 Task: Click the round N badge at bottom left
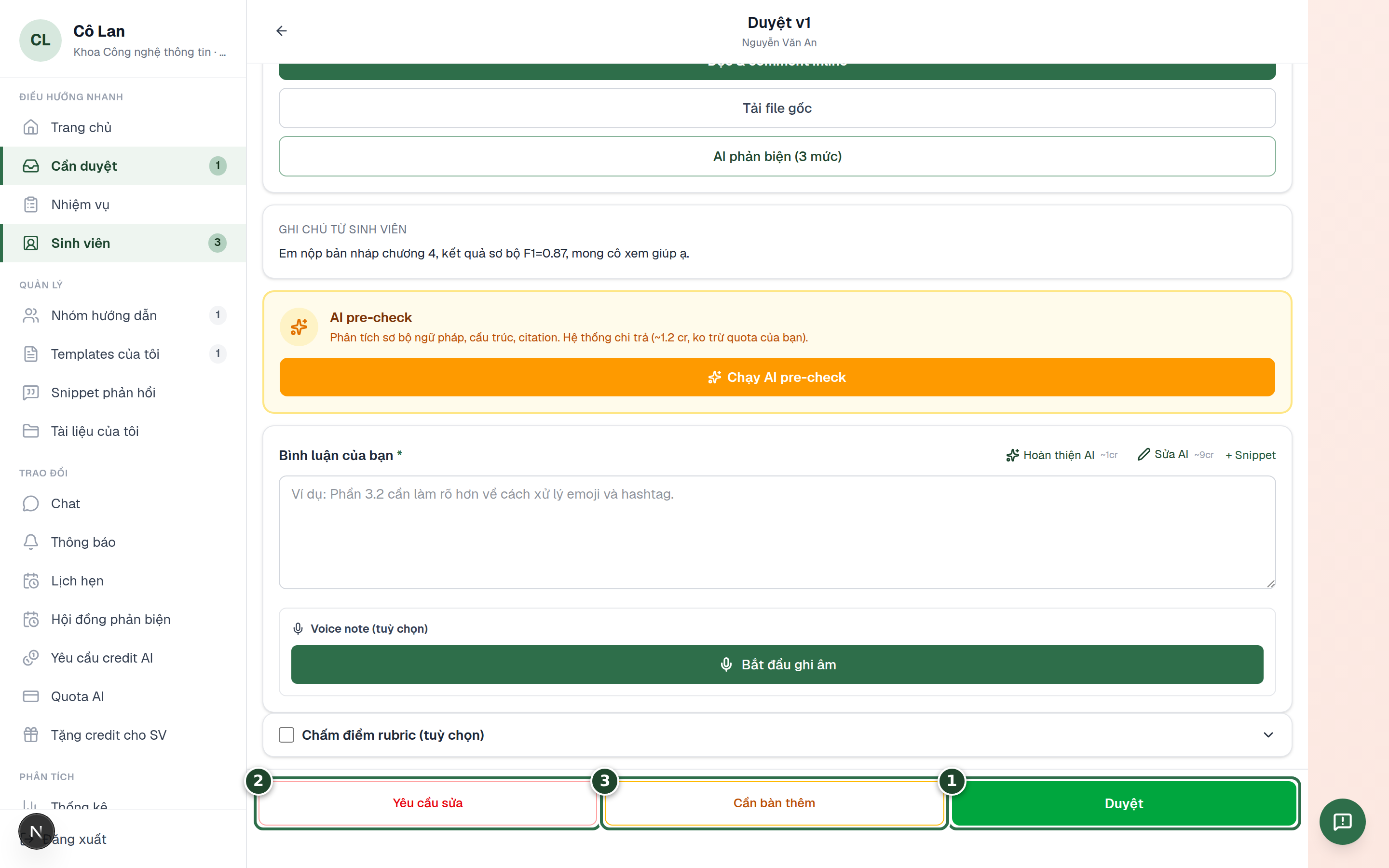coord(36,831)
